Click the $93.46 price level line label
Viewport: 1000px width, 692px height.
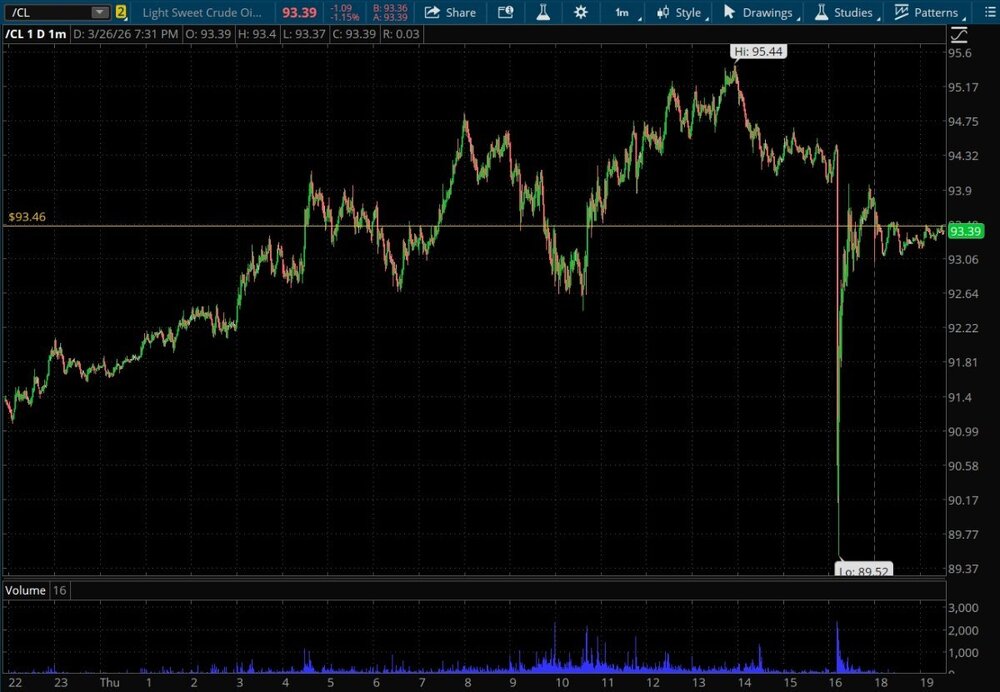tap(26, 216)
